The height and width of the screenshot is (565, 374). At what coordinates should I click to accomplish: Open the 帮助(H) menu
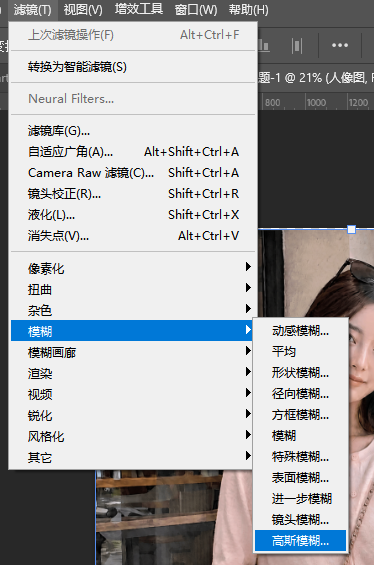tap(249, 10)
